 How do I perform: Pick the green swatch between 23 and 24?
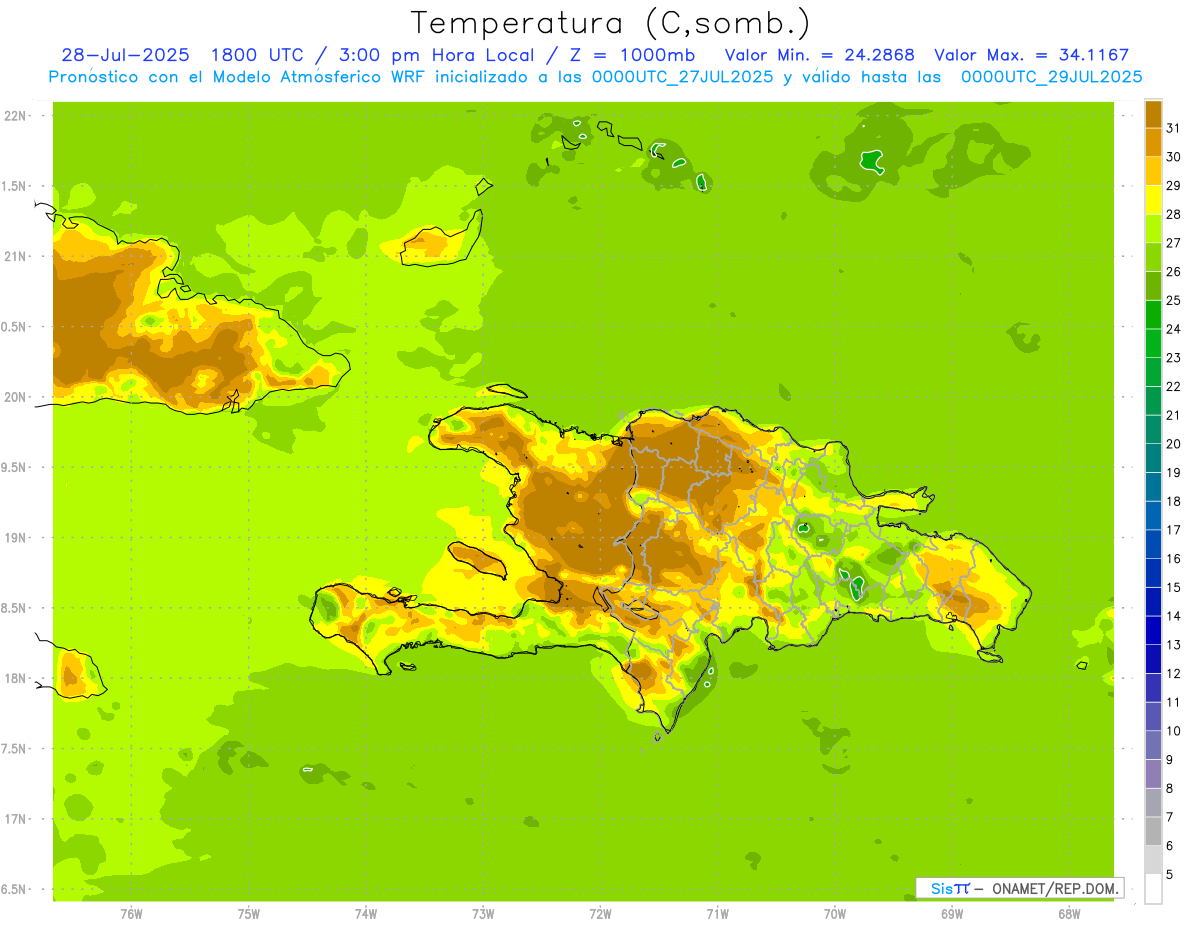[1153, 343]
